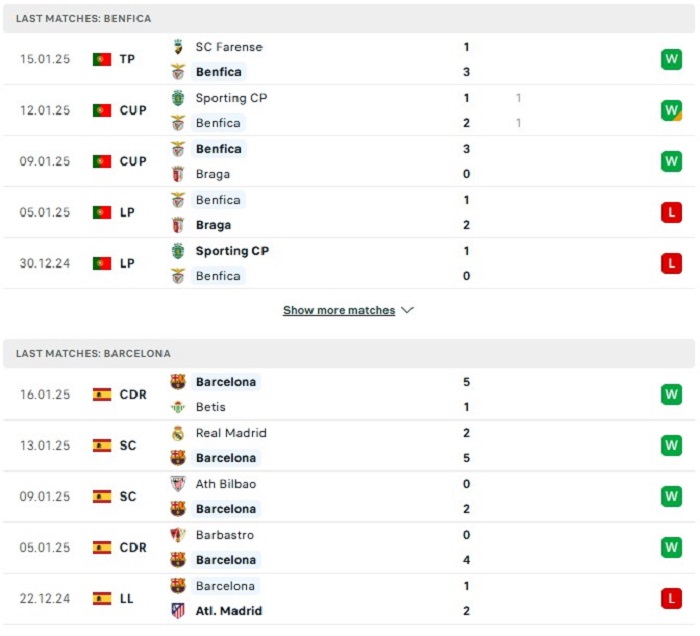
Task: Click the Real Madrid crest icon
Action: tap(178, 433)
